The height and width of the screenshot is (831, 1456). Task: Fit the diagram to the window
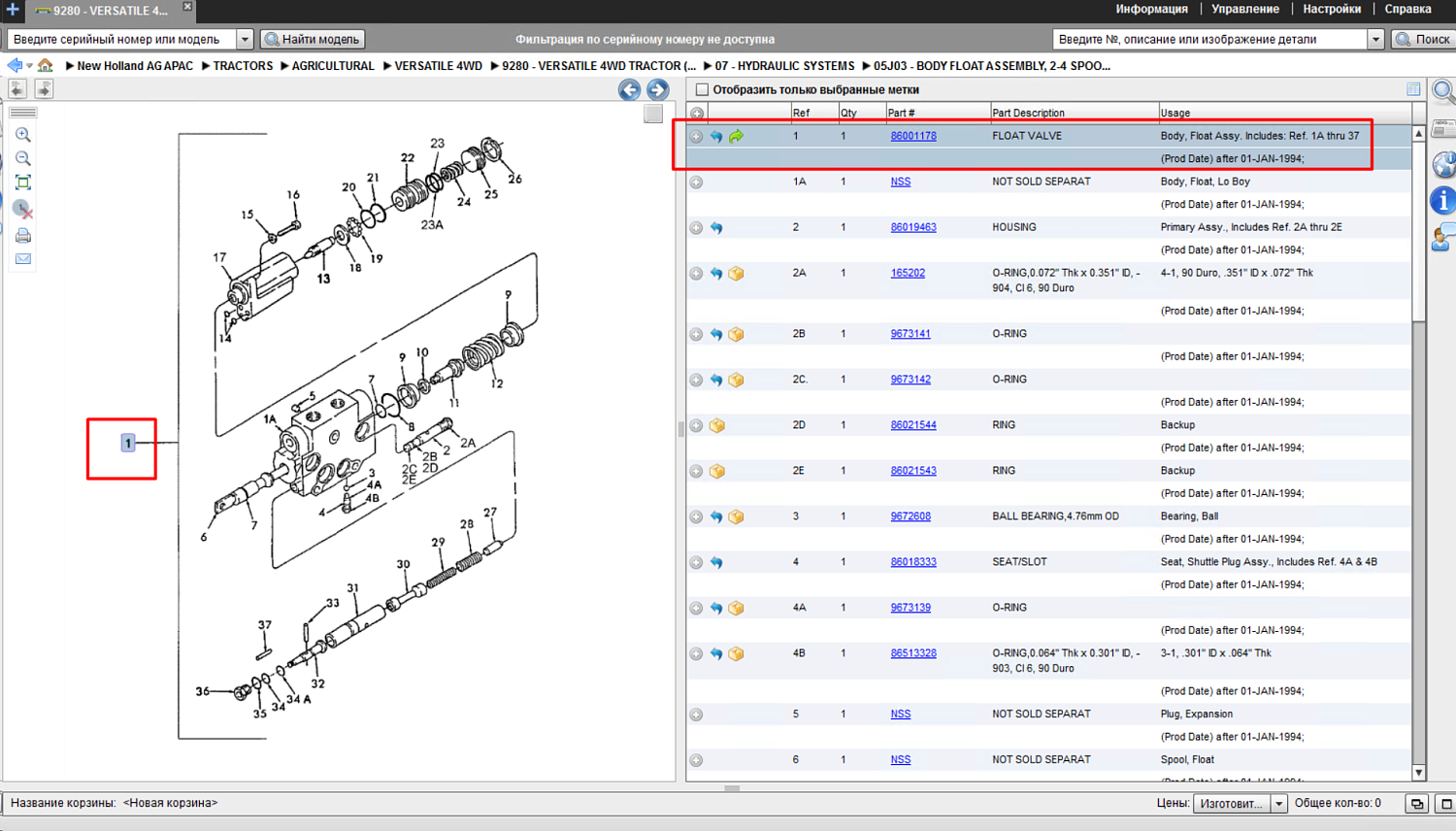click(23, 183)
